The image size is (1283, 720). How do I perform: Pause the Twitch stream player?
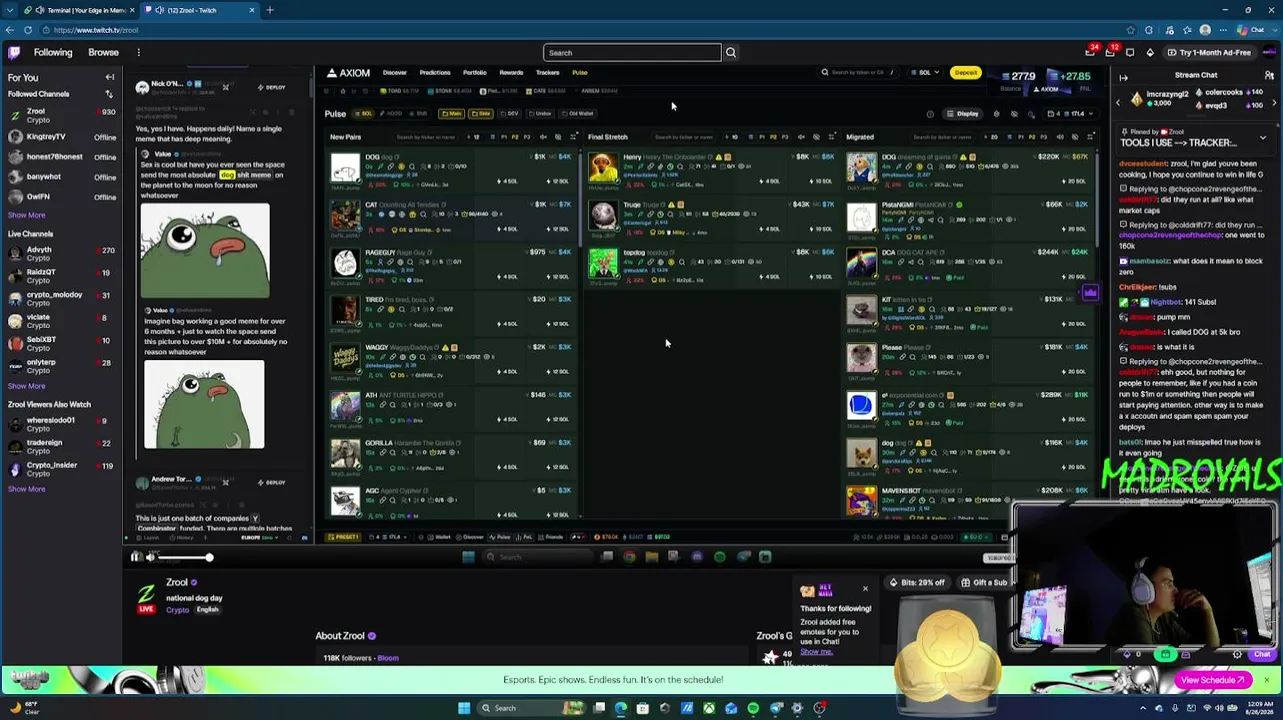[x=136, y=557]
